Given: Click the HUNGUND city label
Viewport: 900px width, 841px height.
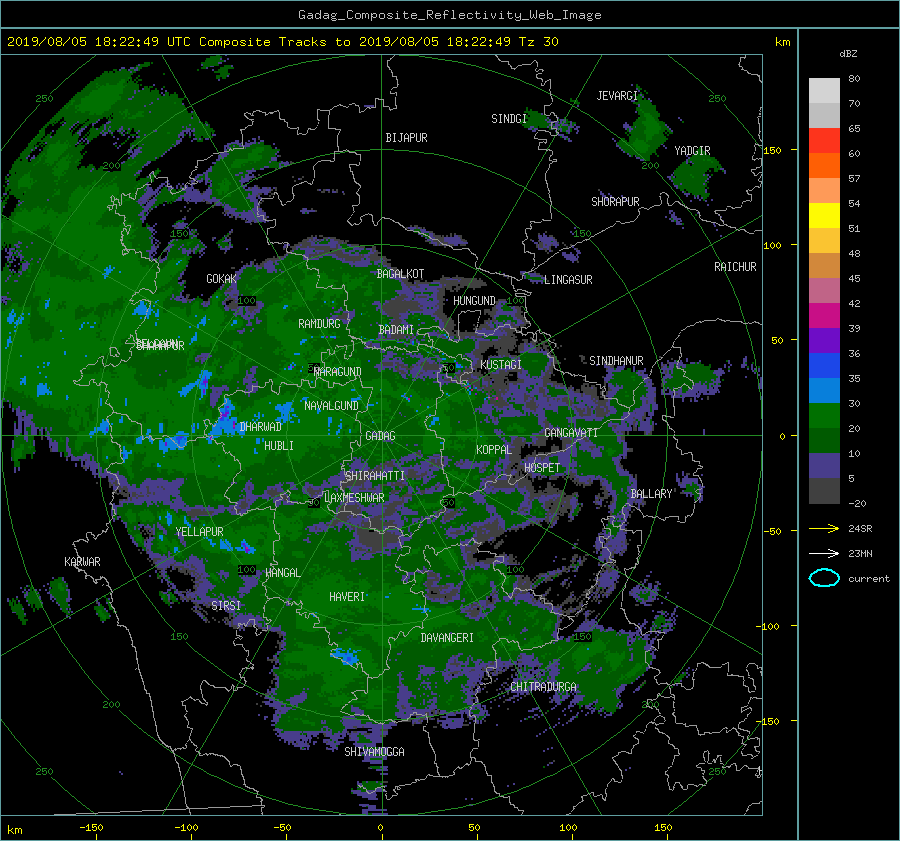Looking at the screenshot, I should click(474, 301).
